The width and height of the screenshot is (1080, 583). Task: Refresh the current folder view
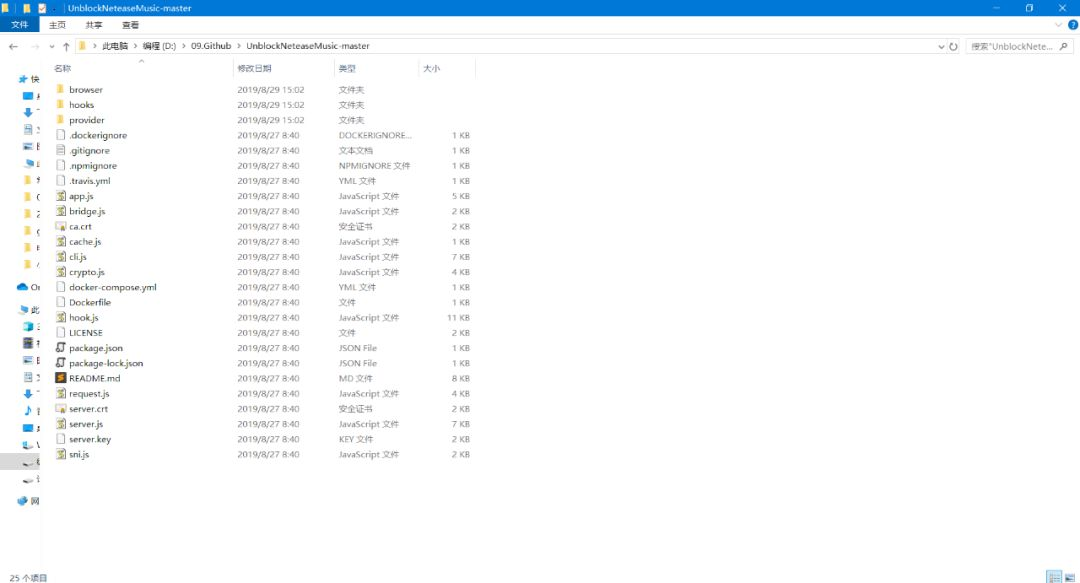tap(953, 46)
